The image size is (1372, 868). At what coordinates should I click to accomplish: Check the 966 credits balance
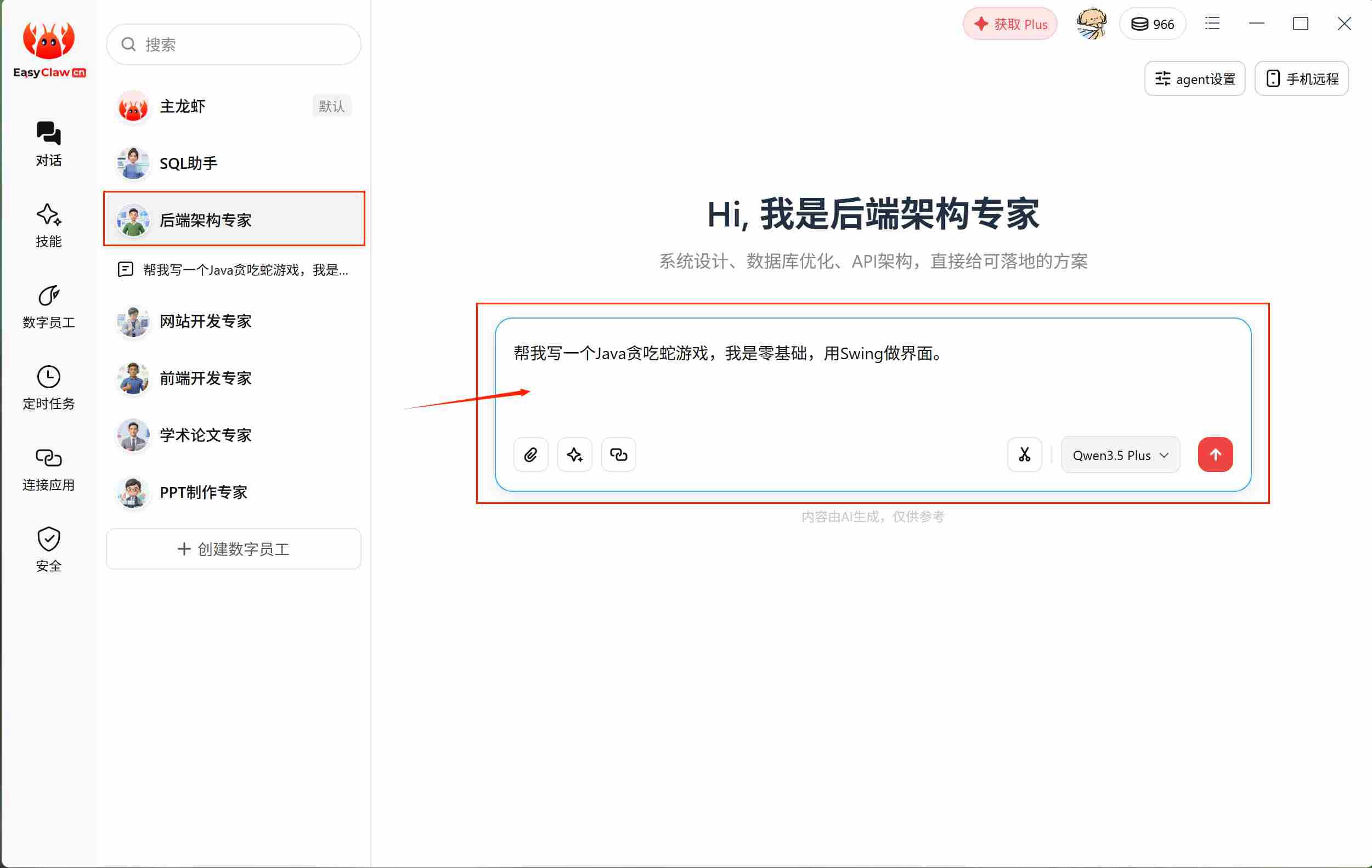(1153, 24)
